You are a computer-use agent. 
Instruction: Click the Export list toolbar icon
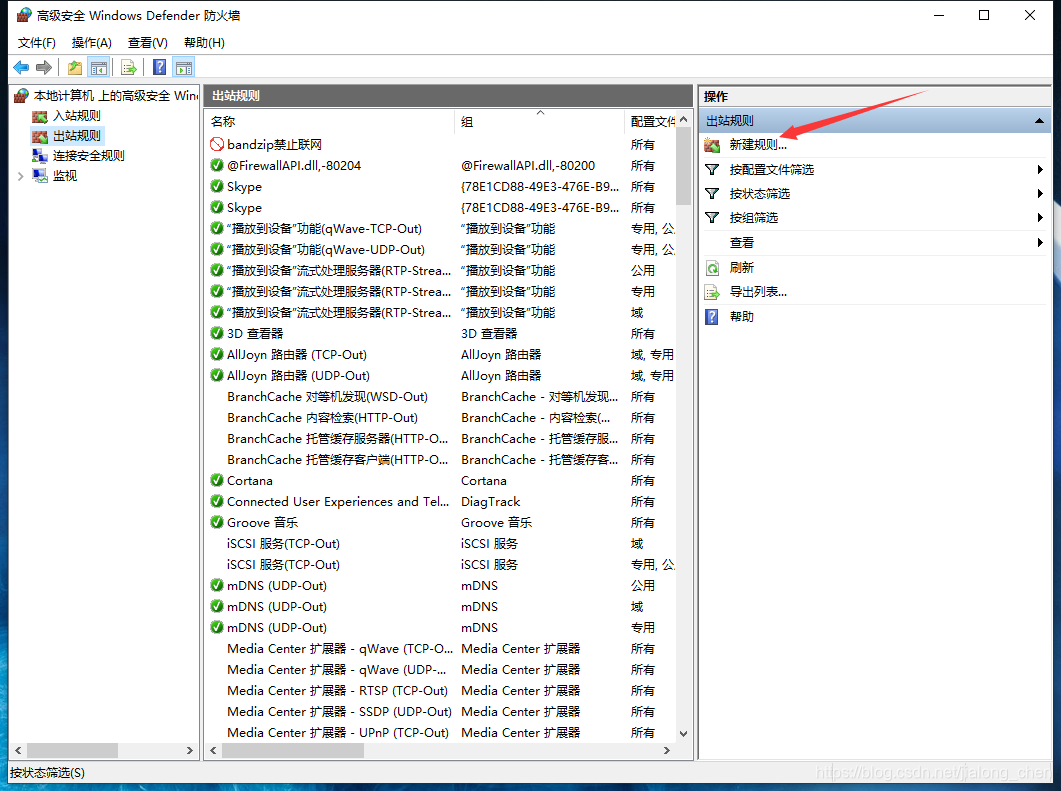coord(129,68)
